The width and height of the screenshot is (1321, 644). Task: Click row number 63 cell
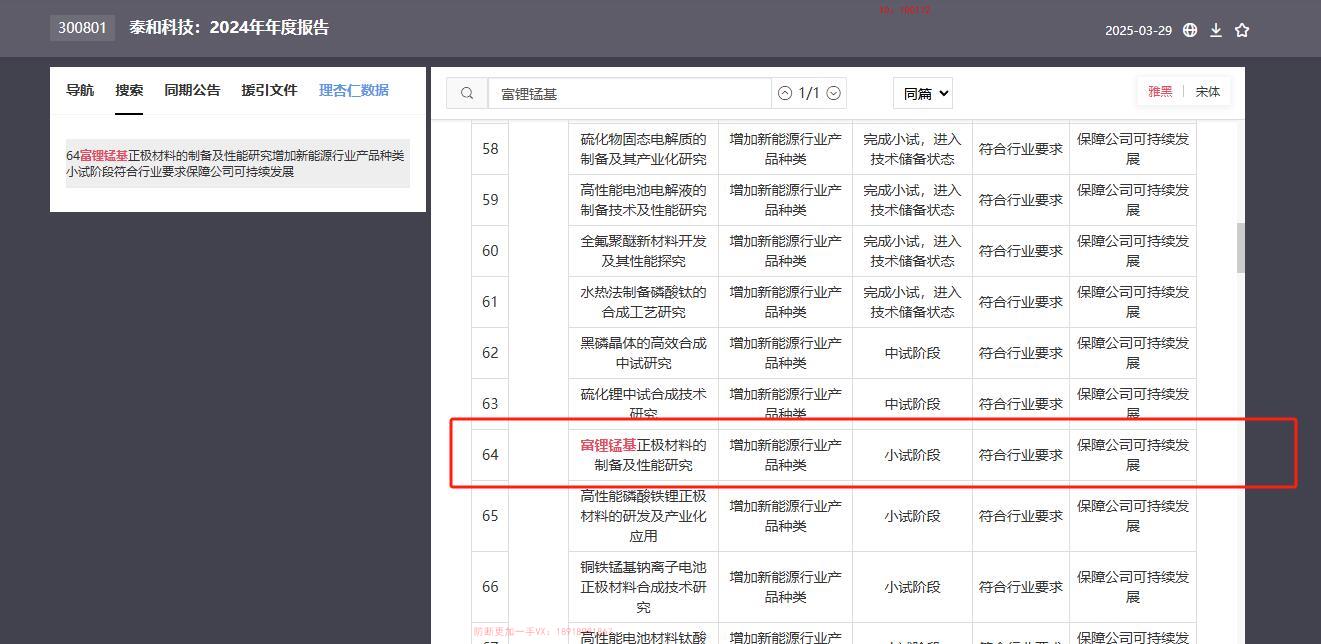[x=490, y=403]
